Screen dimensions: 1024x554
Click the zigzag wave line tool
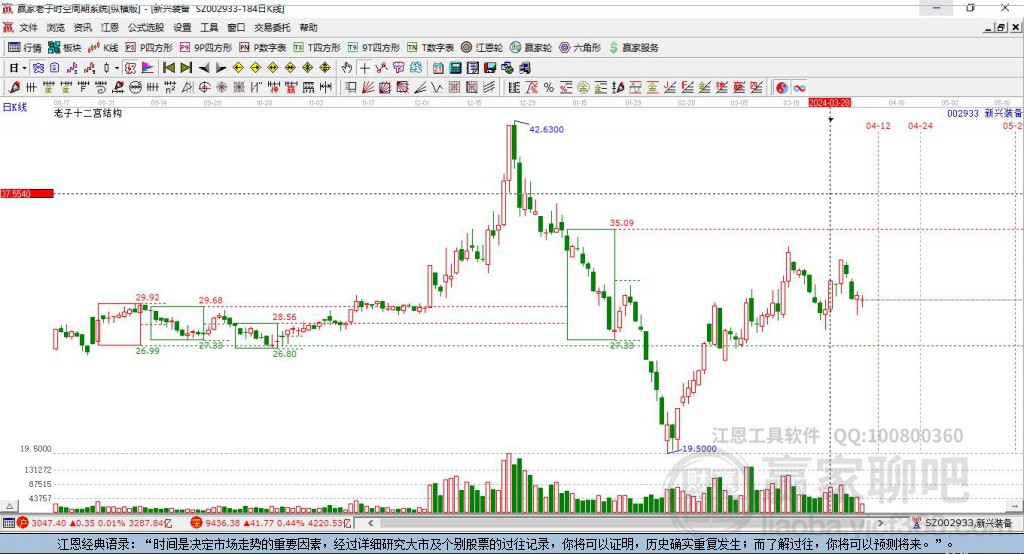click(437, 87)
